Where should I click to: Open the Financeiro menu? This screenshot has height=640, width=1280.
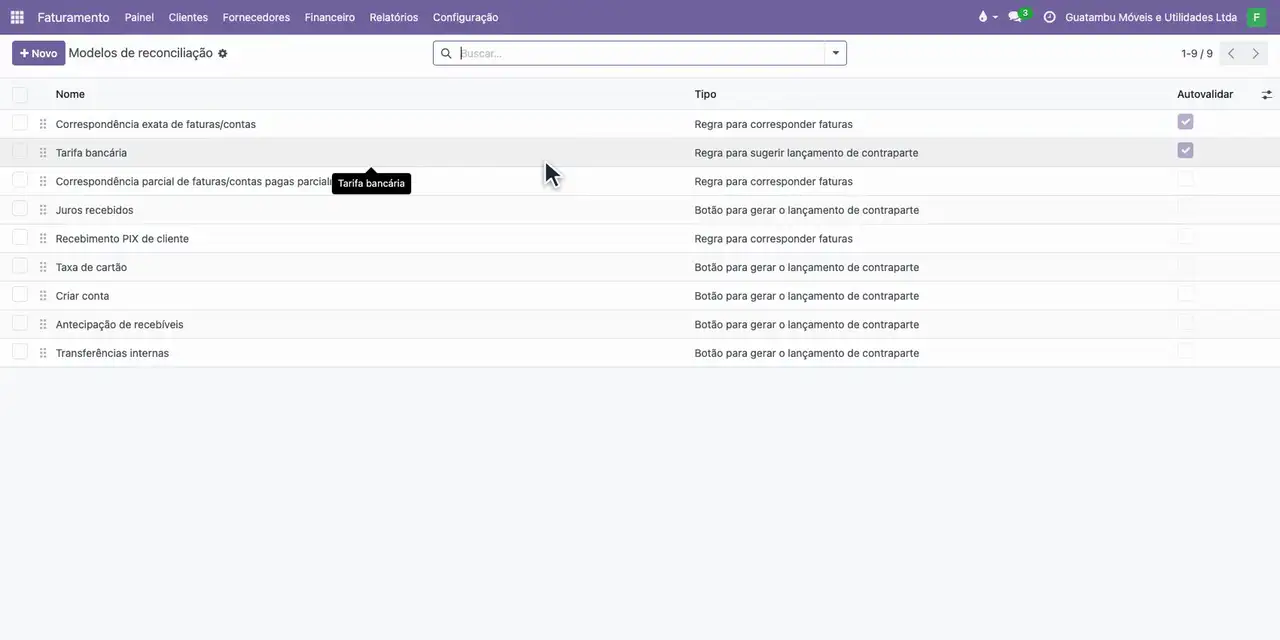coord(330,17)
